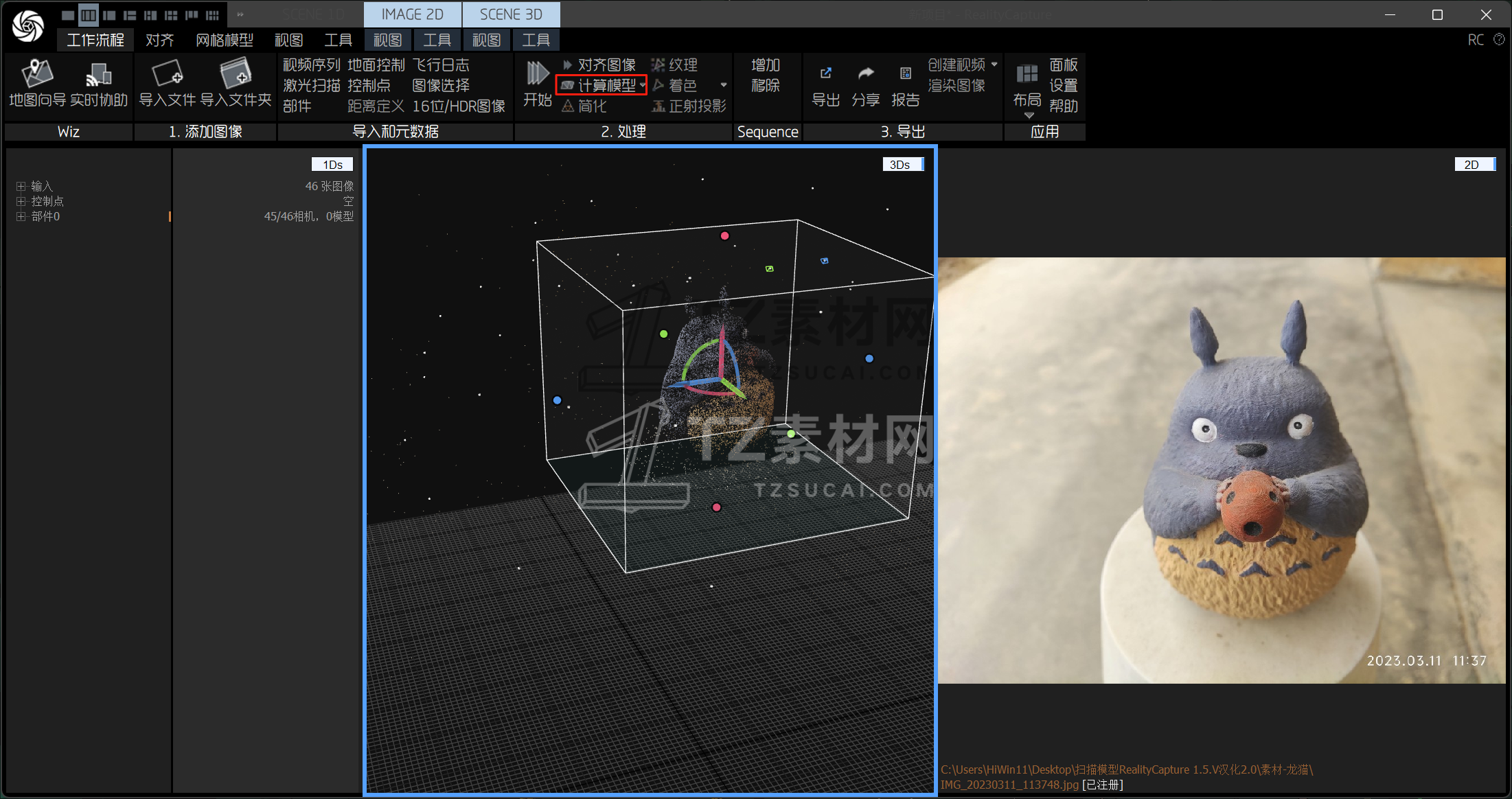Image resolution: width=1512 pixels, height=799 pixels.
Task: Switch to the 工作流程 ribbon tab
Action: coord(95,40)
